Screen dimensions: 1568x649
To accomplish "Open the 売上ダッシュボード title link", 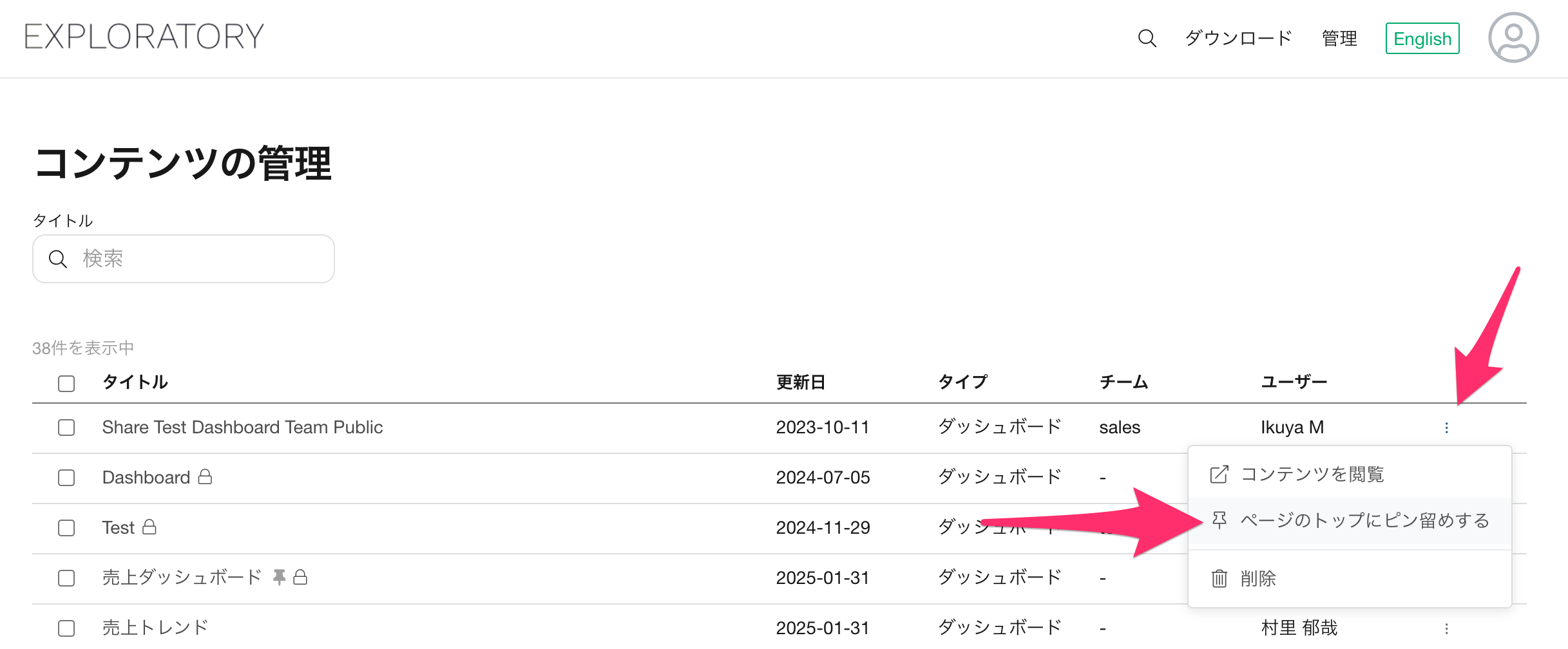I will coord(182,577).
